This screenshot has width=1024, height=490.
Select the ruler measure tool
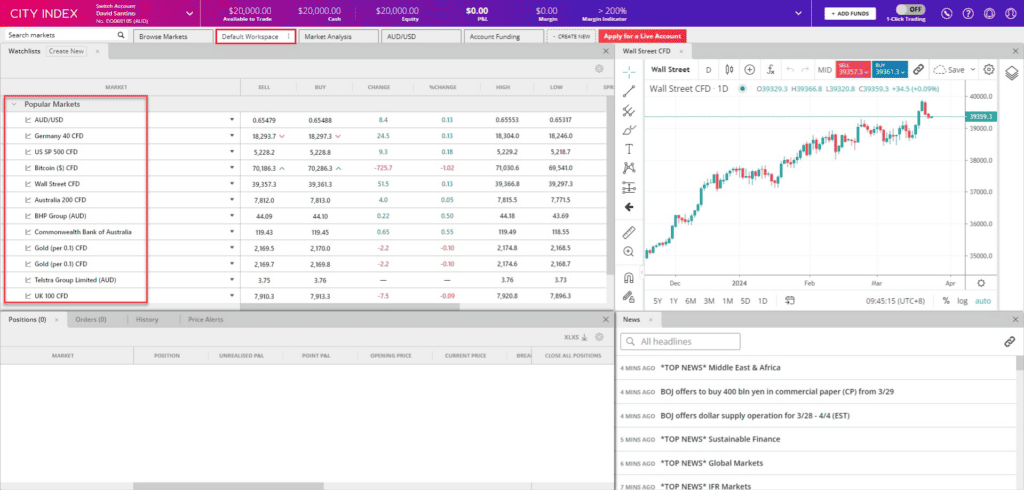629,232
